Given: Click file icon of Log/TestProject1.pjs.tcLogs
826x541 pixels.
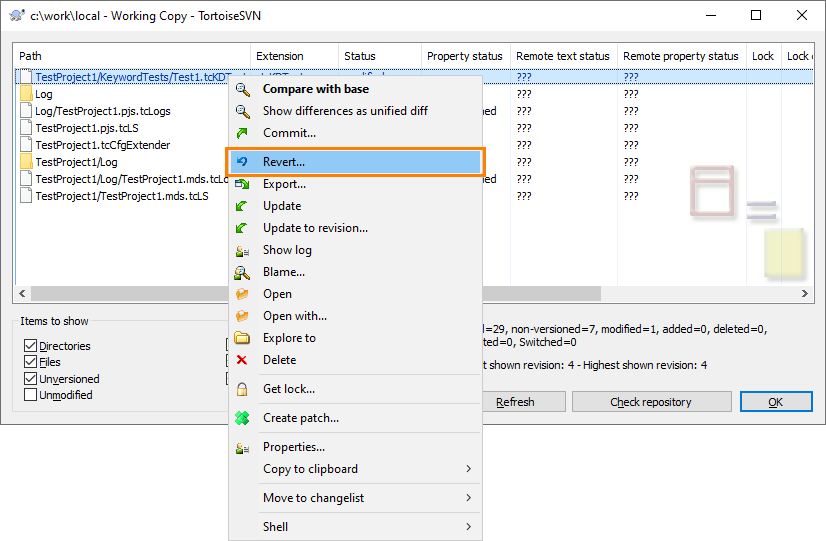Looking at the screenshot, I should [x=26, y=111].
